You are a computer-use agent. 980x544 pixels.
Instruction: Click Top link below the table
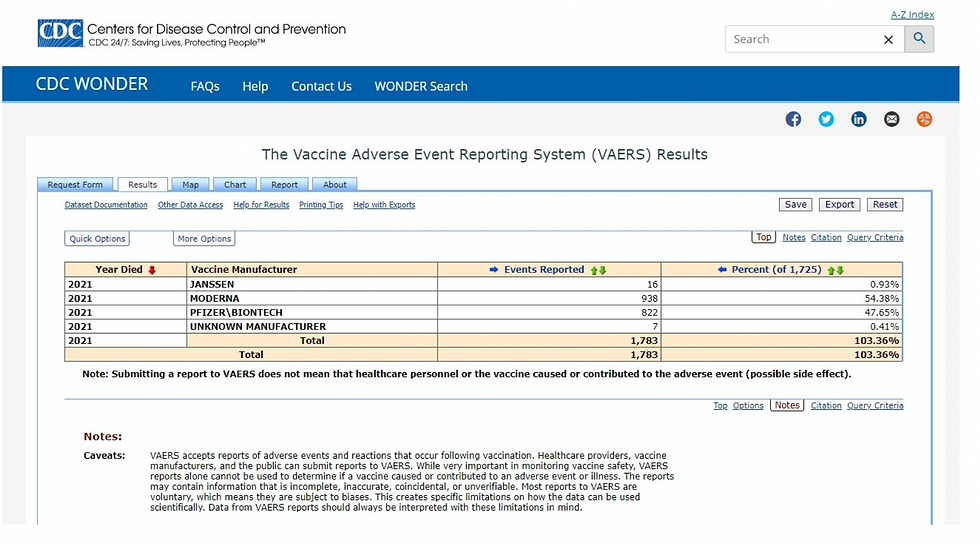pyautogui.click(x=720, y=405)
